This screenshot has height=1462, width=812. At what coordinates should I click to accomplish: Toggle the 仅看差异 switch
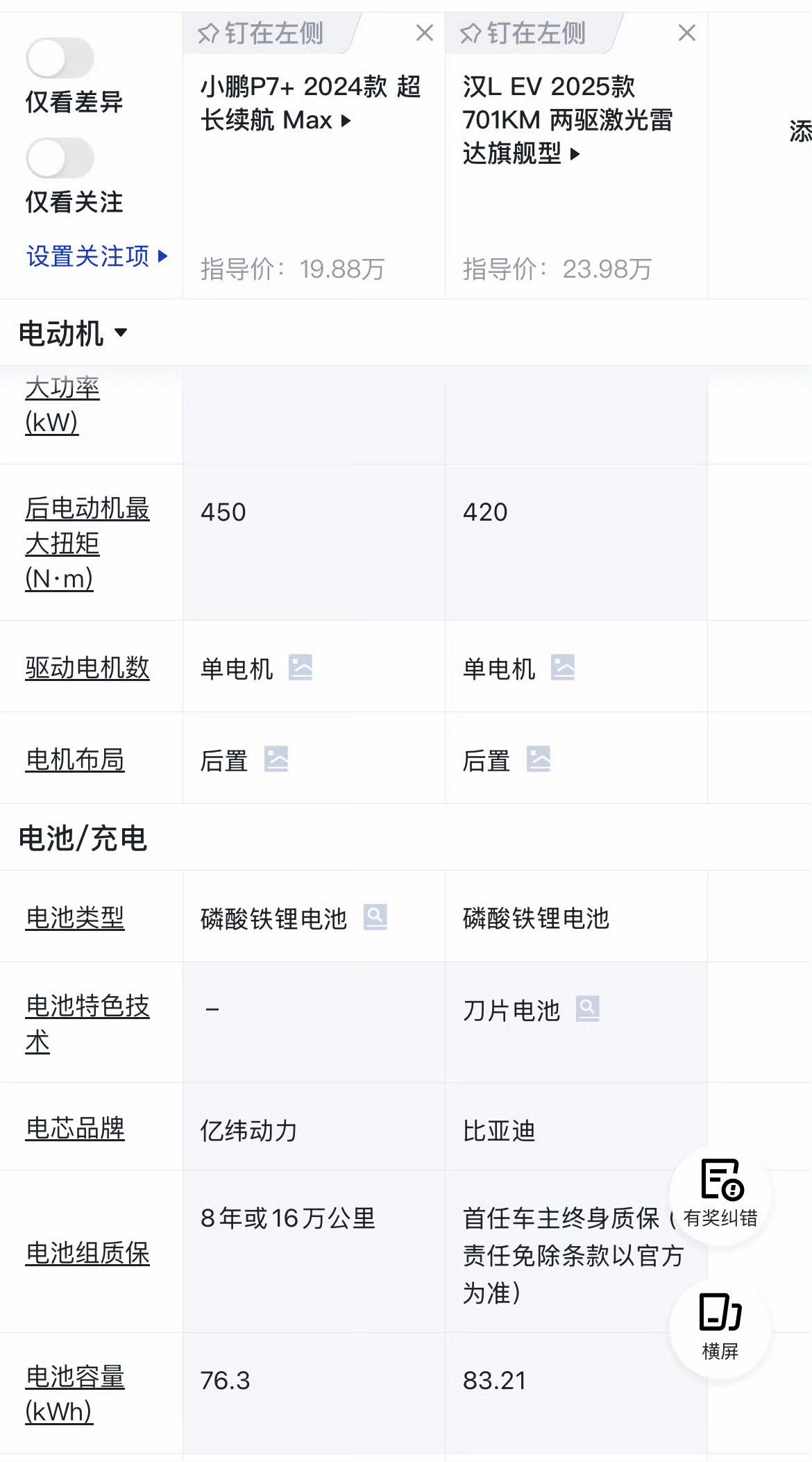(60, 58)
